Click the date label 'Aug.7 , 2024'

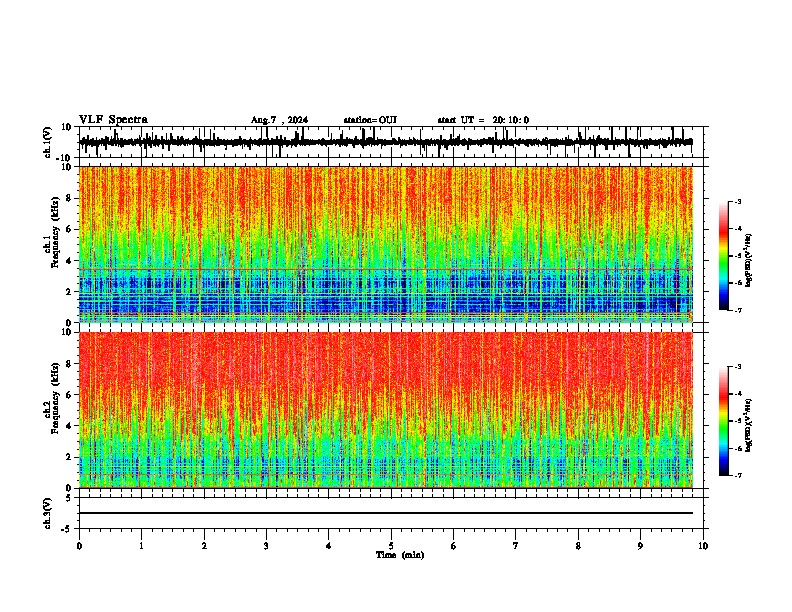[x=279, y=120]
